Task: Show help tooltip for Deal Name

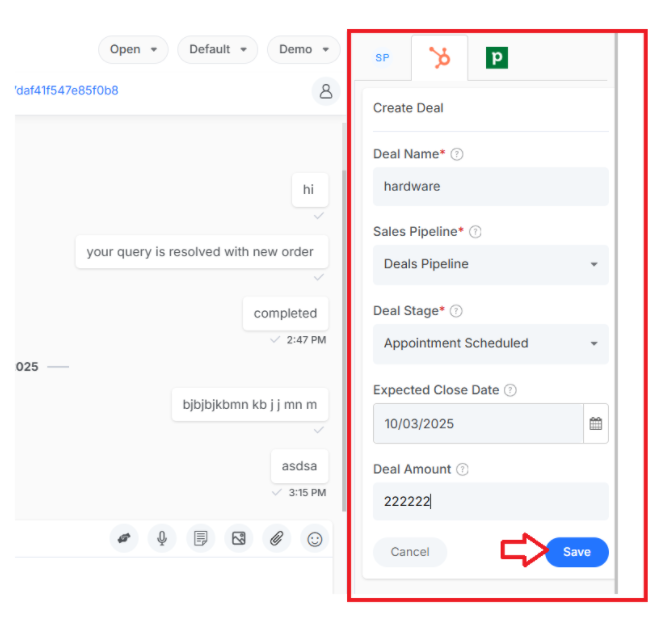Action: tap(456, 154)
